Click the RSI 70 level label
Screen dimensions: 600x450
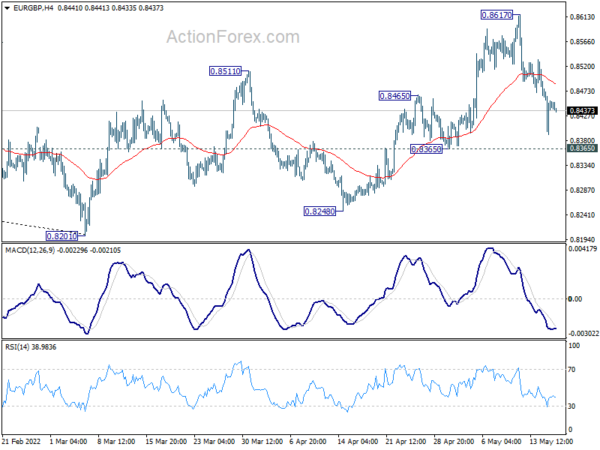pyautogui.click(x=572, y=370)
